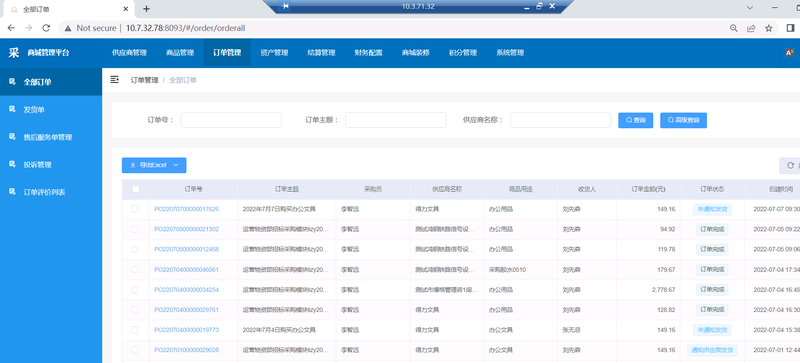Open order link PO22070500000021302

coord(187,229)
